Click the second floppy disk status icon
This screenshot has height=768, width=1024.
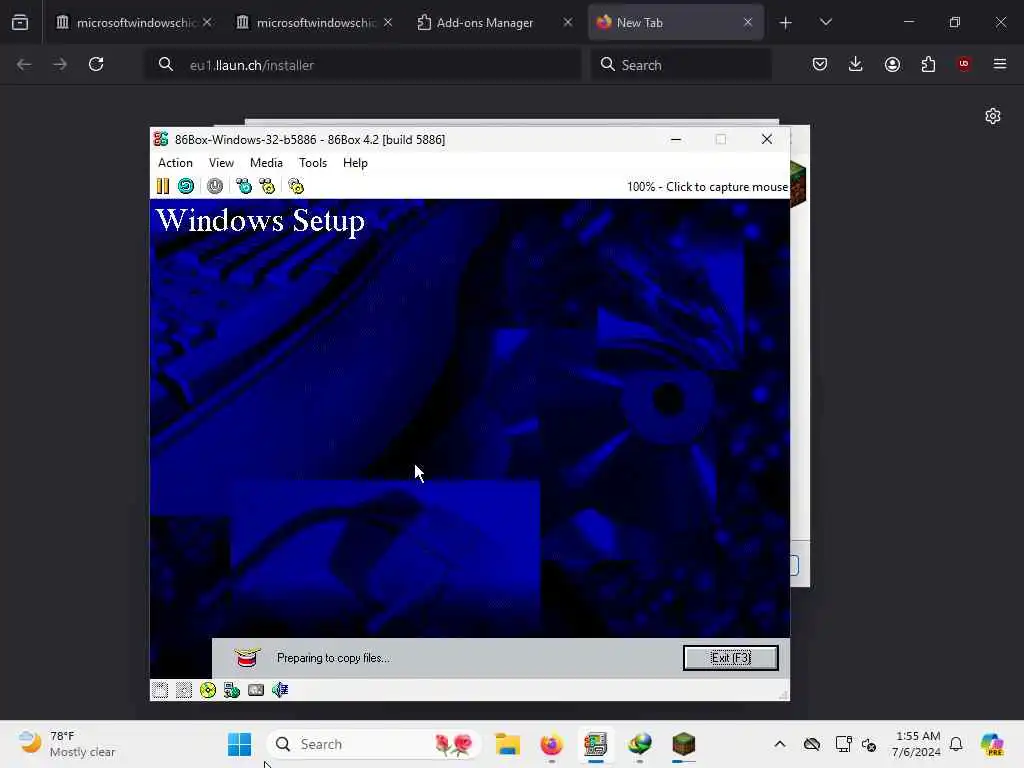(x=184, y=690)
